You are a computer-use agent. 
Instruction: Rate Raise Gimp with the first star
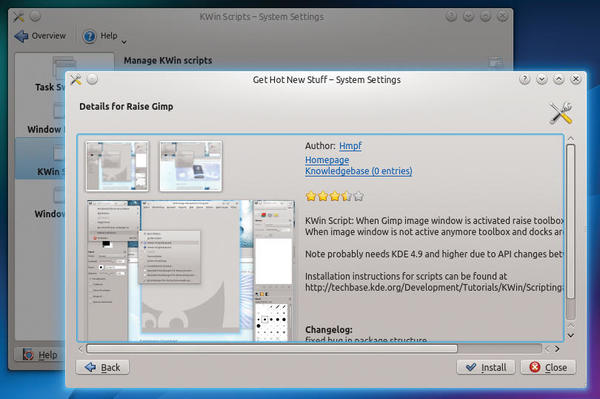(311, 196)
